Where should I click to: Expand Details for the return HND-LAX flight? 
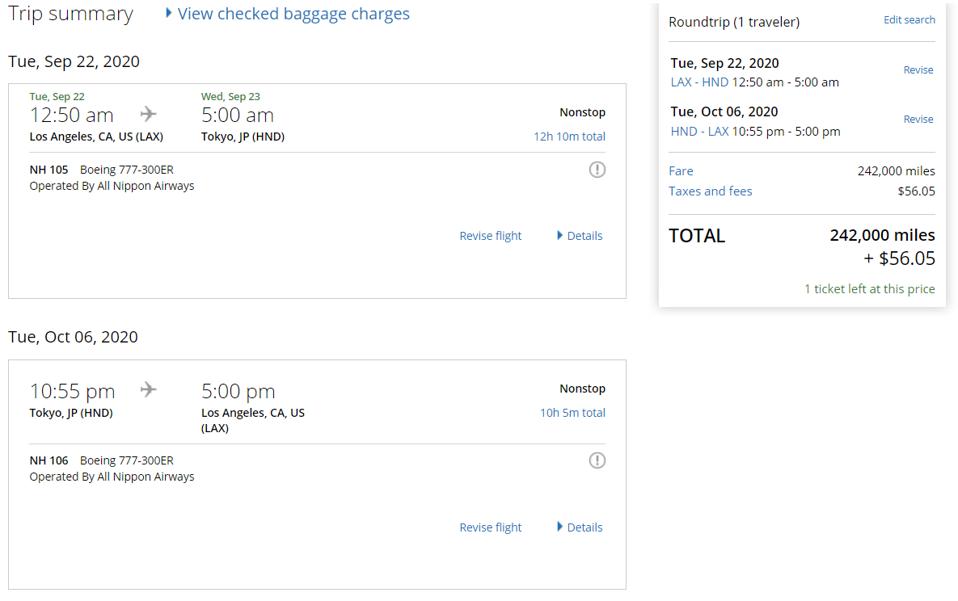click(x=580, y=528)
